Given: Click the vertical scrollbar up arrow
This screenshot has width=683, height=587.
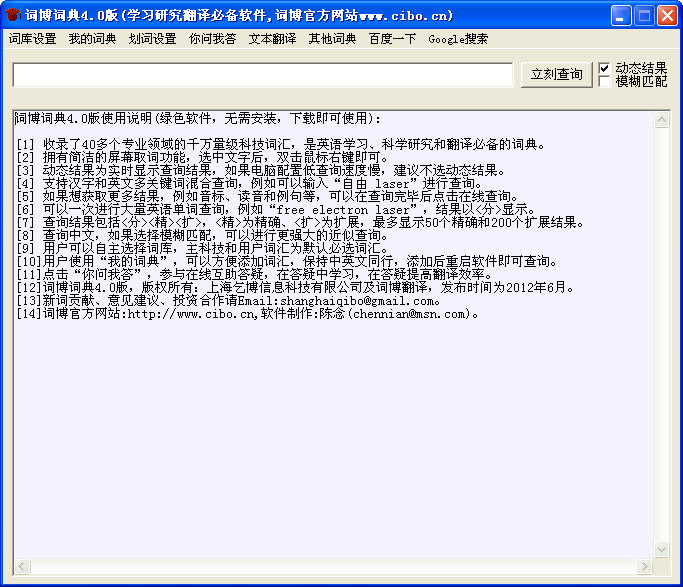Looking at the screenshot, I should [661, 119].
